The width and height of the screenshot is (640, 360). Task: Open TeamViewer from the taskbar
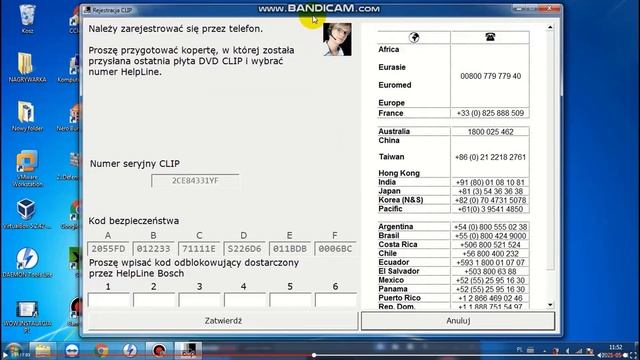72,351
